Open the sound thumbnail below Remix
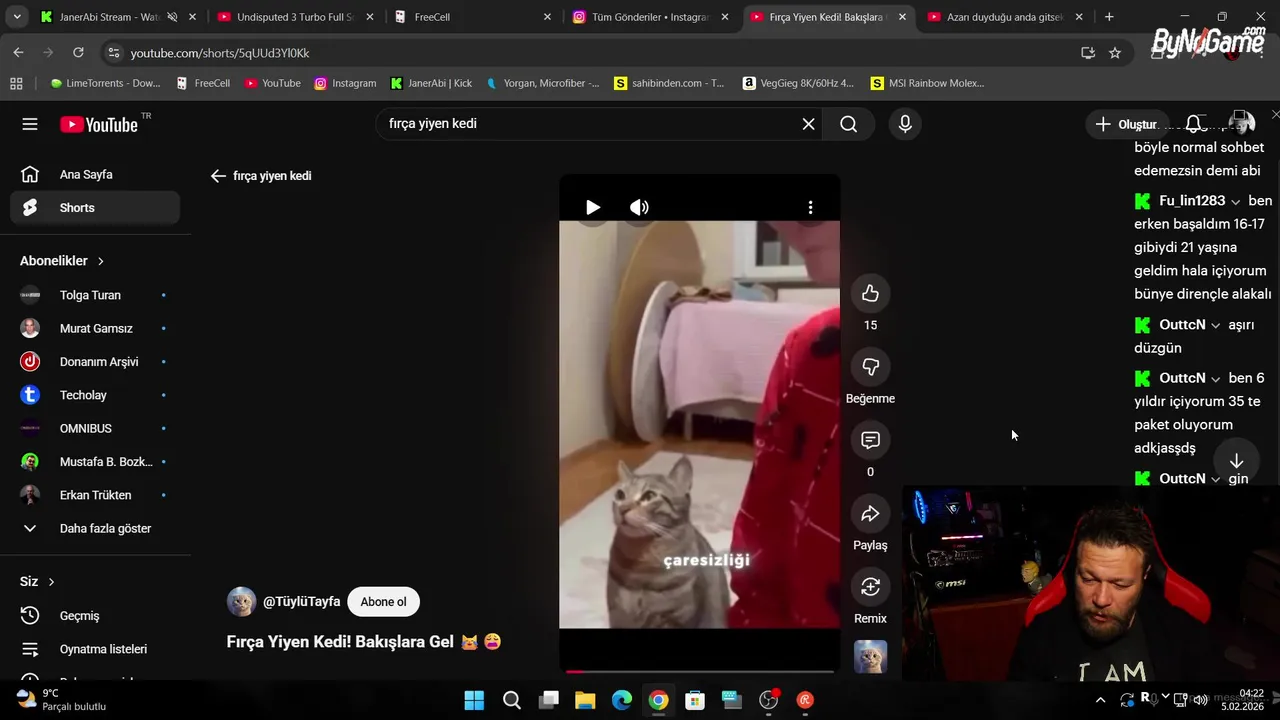Screen dimensions: 1280x720 click(x=870, y=656)
